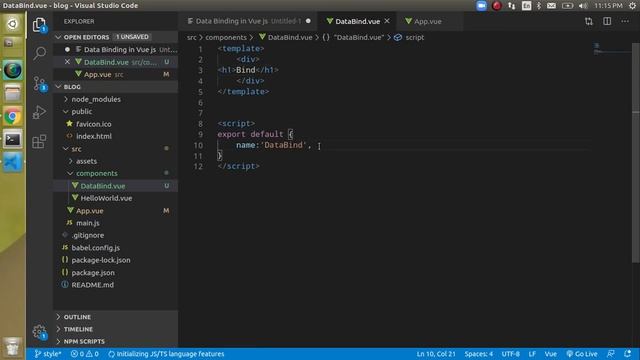Open the Search view in activity bar
This screenshot has height=360, width=640.
pyautogui.click(x=39, y=53)
